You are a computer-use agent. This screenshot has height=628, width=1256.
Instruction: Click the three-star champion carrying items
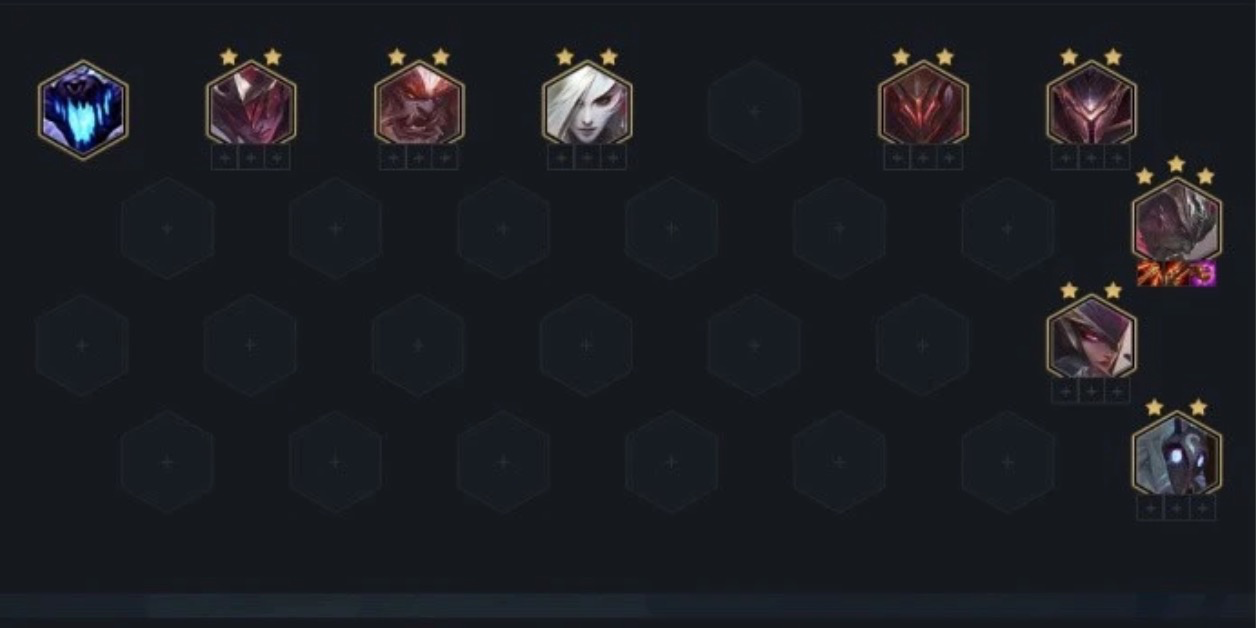tap(1177, 221)
